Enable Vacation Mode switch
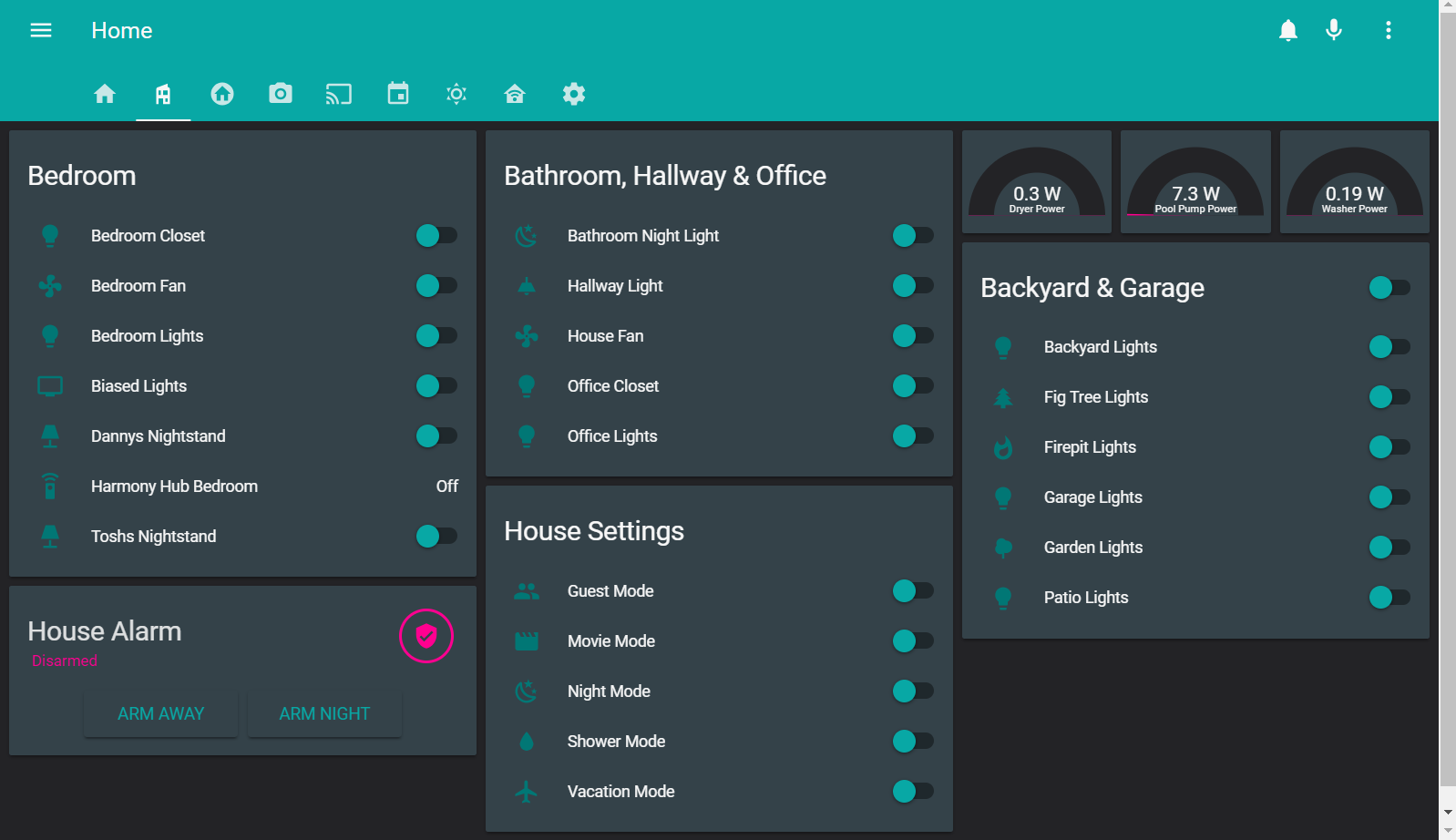Image resolution: width=1456 pixels, height=840 pixels. (913, 791)
